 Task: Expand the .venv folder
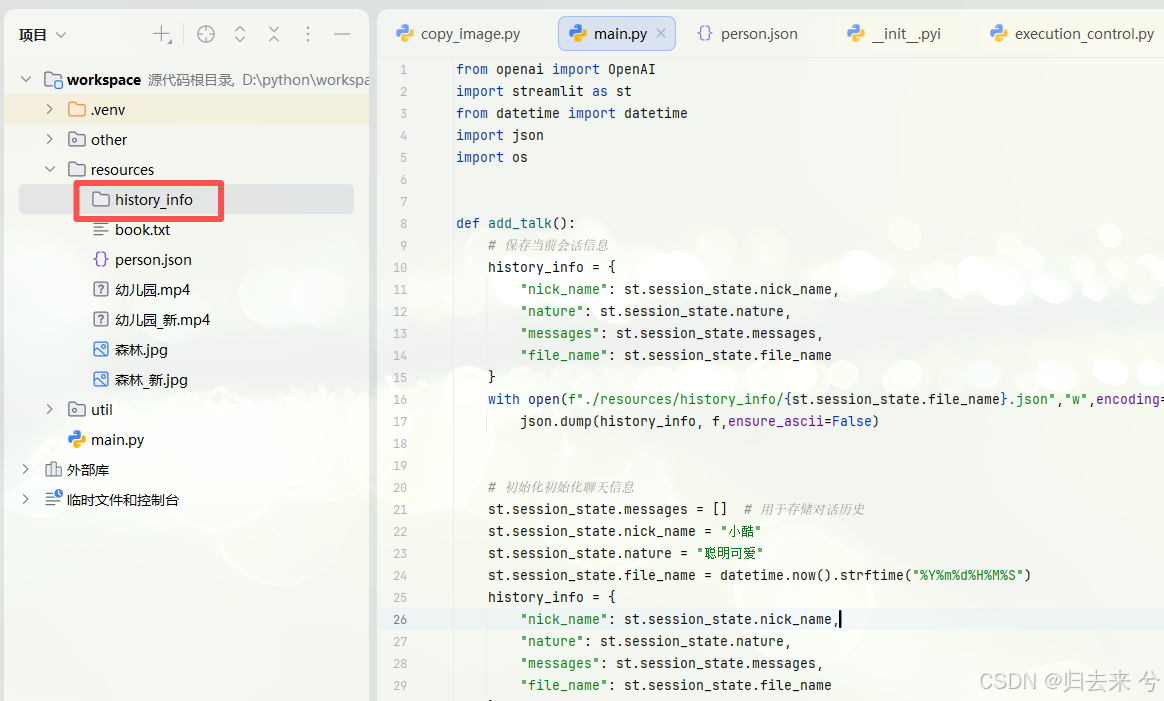(49, 109)
